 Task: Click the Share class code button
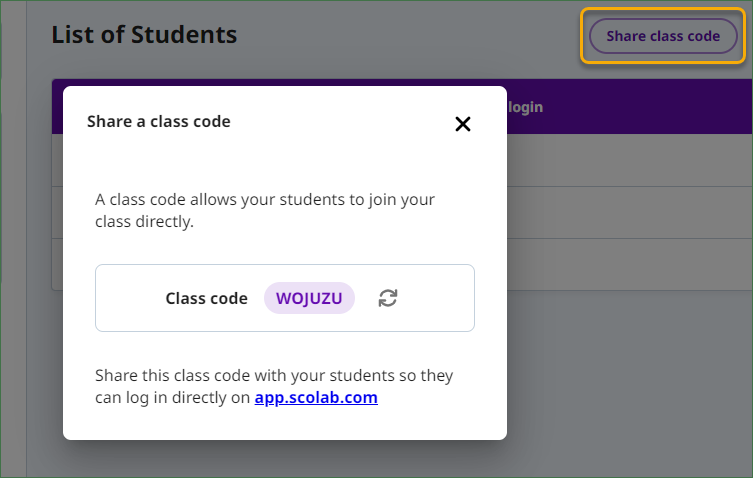(x=663, y=36)
